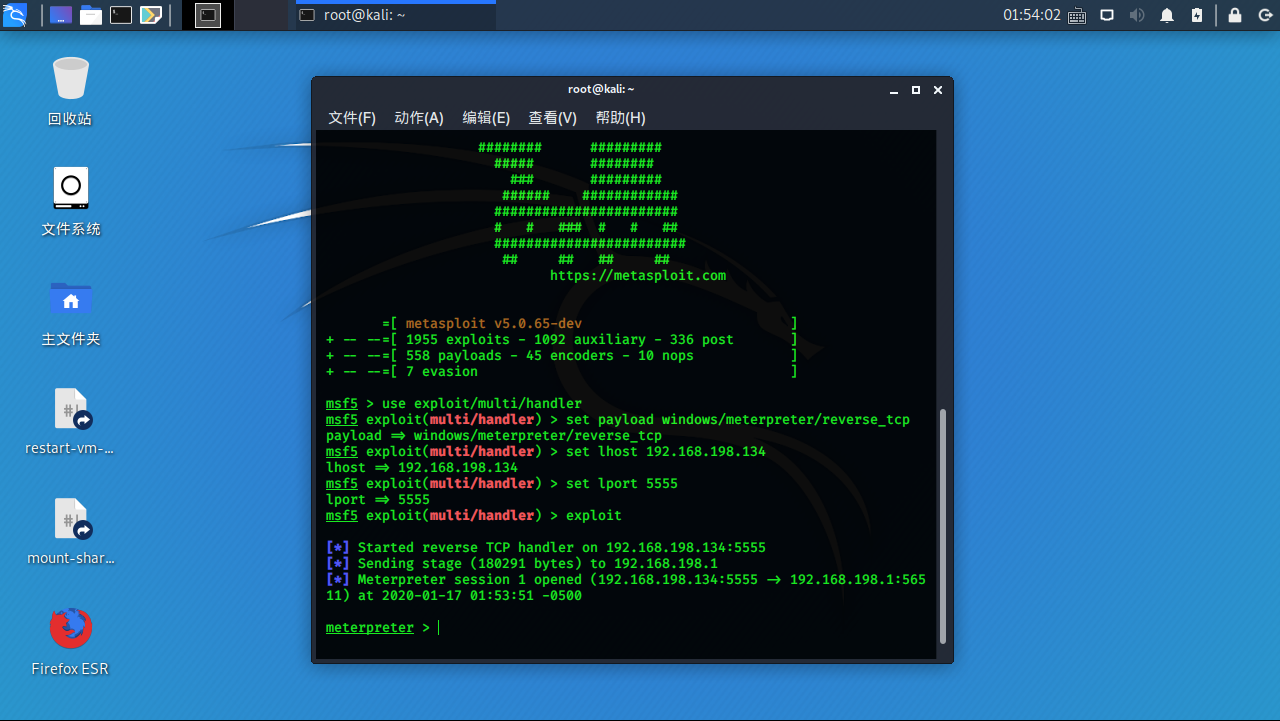1280x721 pixels.
Task: Click the battery power manager icon
Action: [x=1198, y=15]
